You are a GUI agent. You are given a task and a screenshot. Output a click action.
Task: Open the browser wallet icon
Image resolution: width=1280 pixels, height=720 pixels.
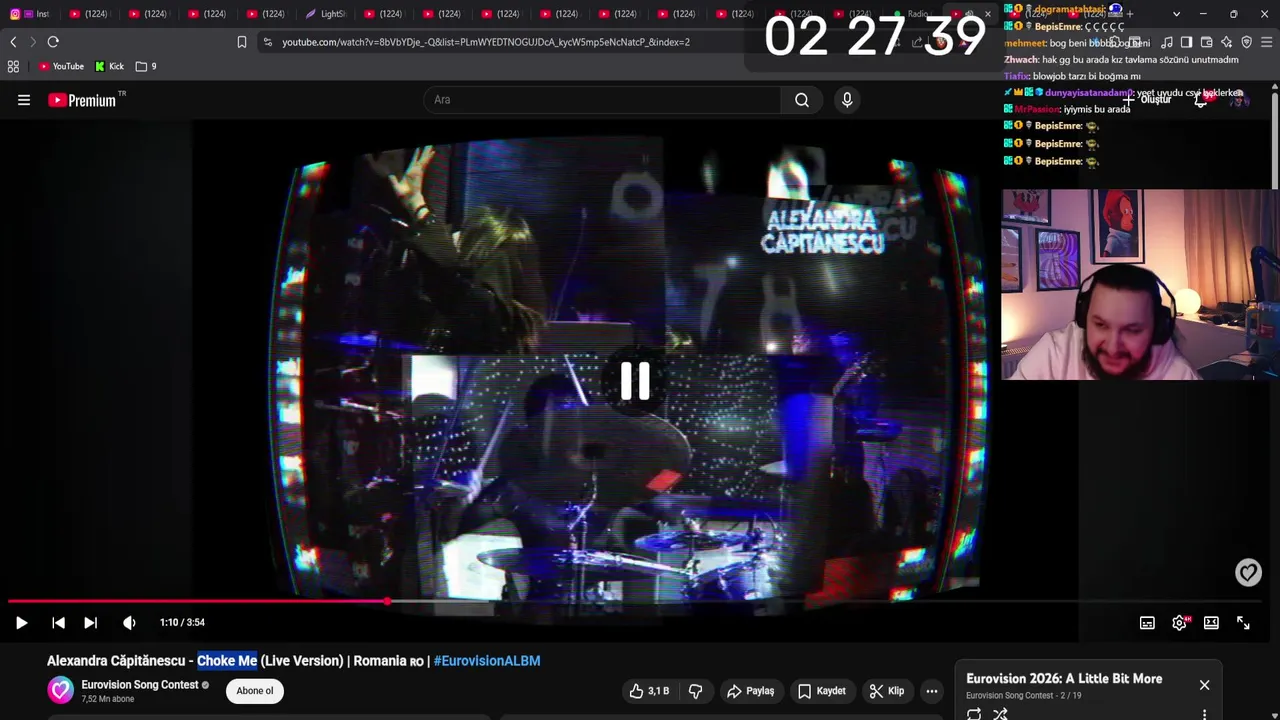tap(1207, 42)
